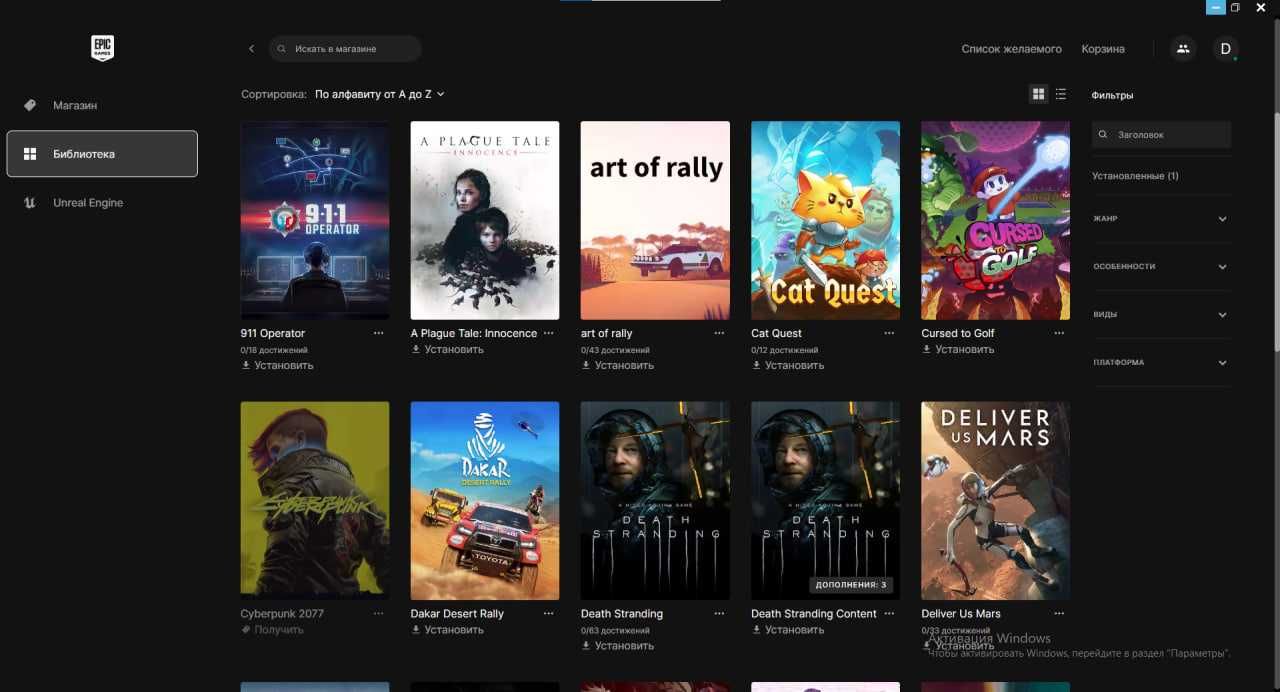This screenshot has height=692, width=1280.
Task: Open the Магазин section
Action: (x=102, y=105)
